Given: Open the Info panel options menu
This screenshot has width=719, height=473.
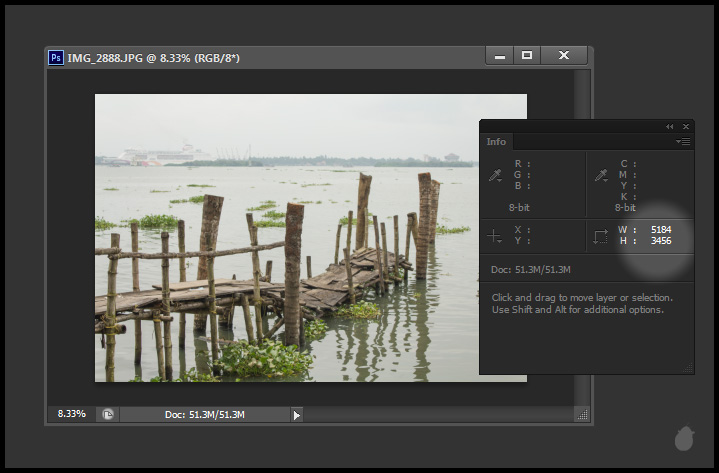Looking at the screenshot, I should coord(684,142).
